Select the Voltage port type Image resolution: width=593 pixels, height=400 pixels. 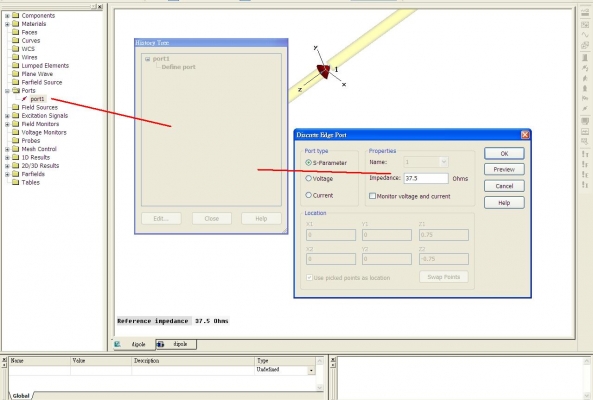pyautogui.click(x=309, y=178)
